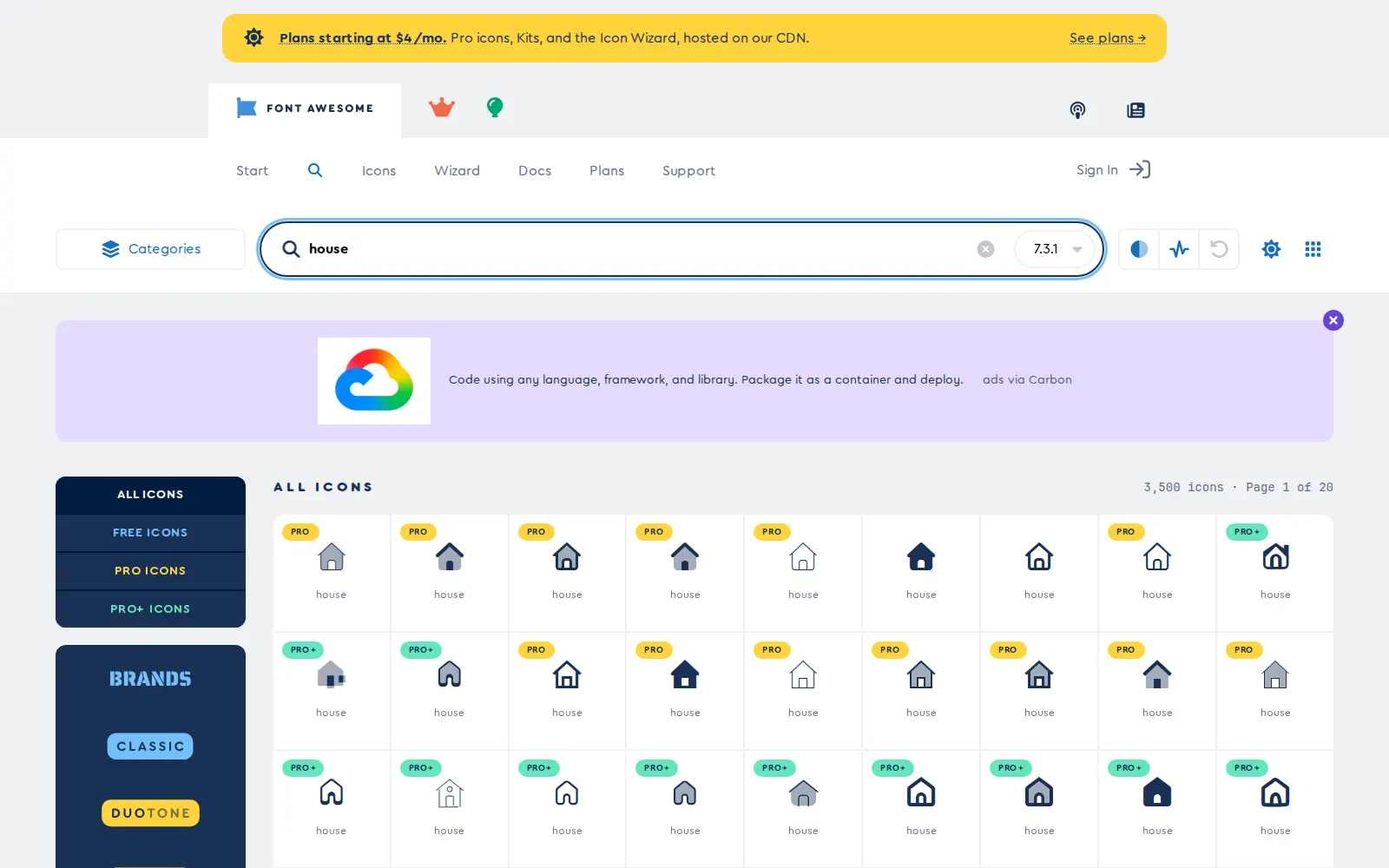
Task: Dismiss the Carbon ad banner
Action: pos(1333,320)
